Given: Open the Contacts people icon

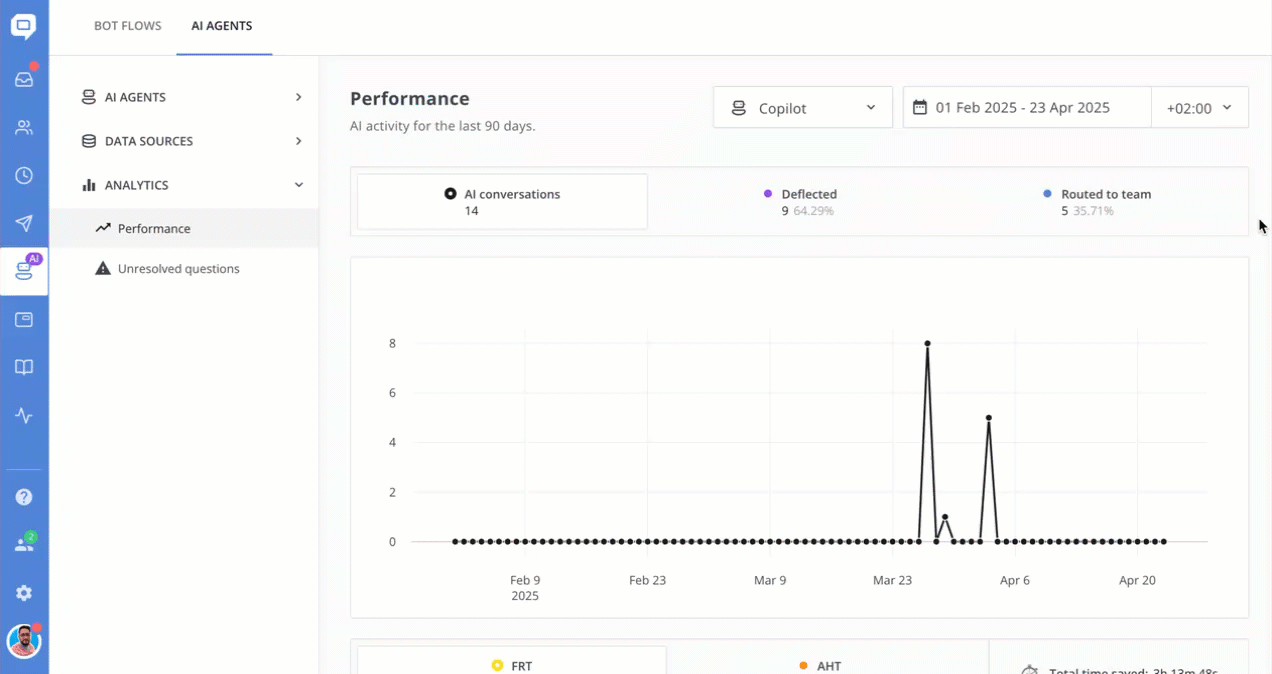Looking at the screenshot, I should click(24, 127).
